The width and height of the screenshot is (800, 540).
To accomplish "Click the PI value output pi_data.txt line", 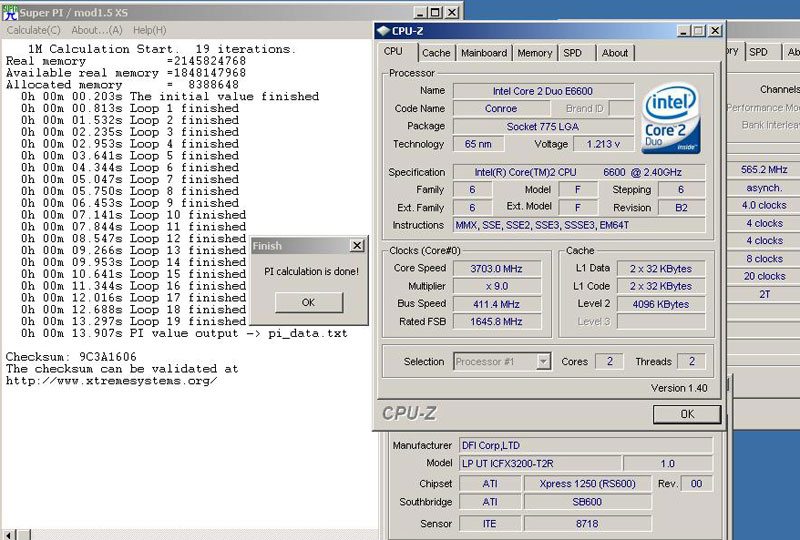I will click(184, 333).
